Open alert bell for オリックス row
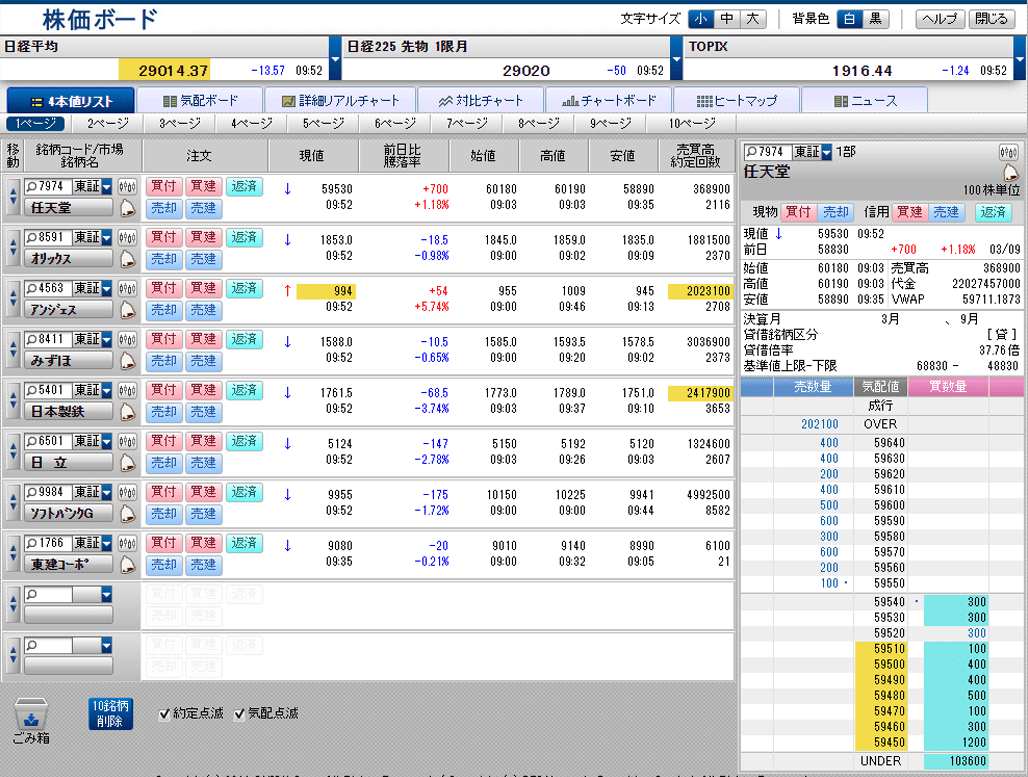 127,259
